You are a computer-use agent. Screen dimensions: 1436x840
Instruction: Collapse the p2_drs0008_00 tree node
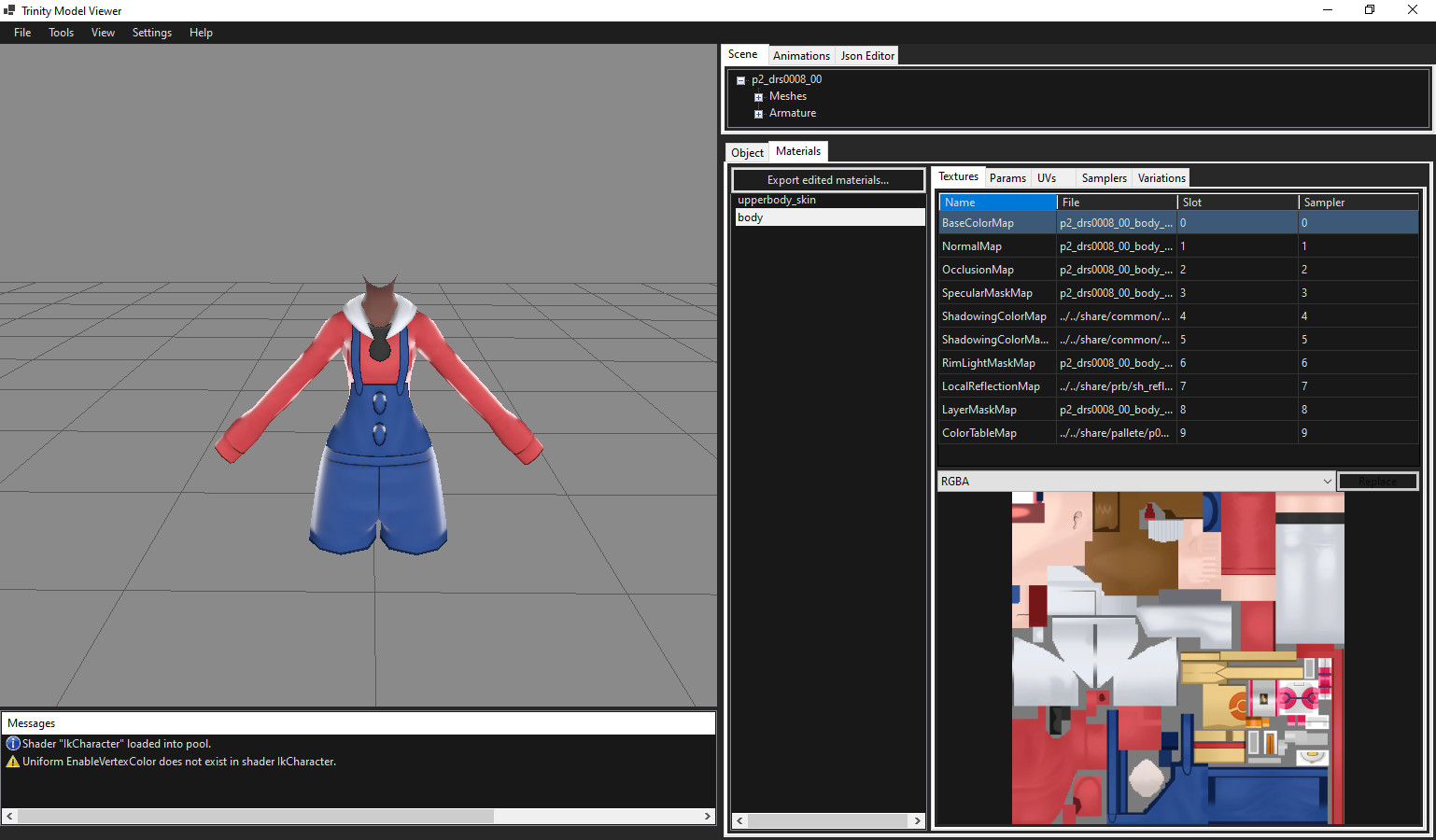pos(741,80)
